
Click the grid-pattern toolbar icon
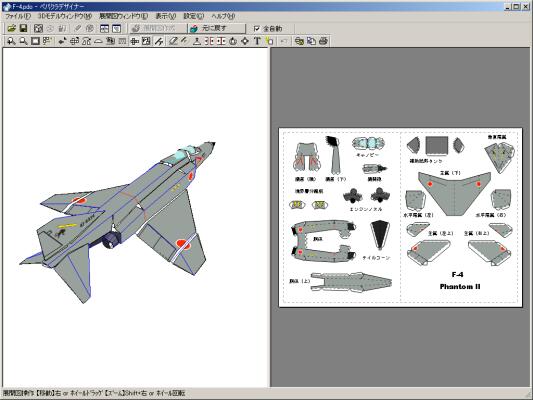click(122, 41)
